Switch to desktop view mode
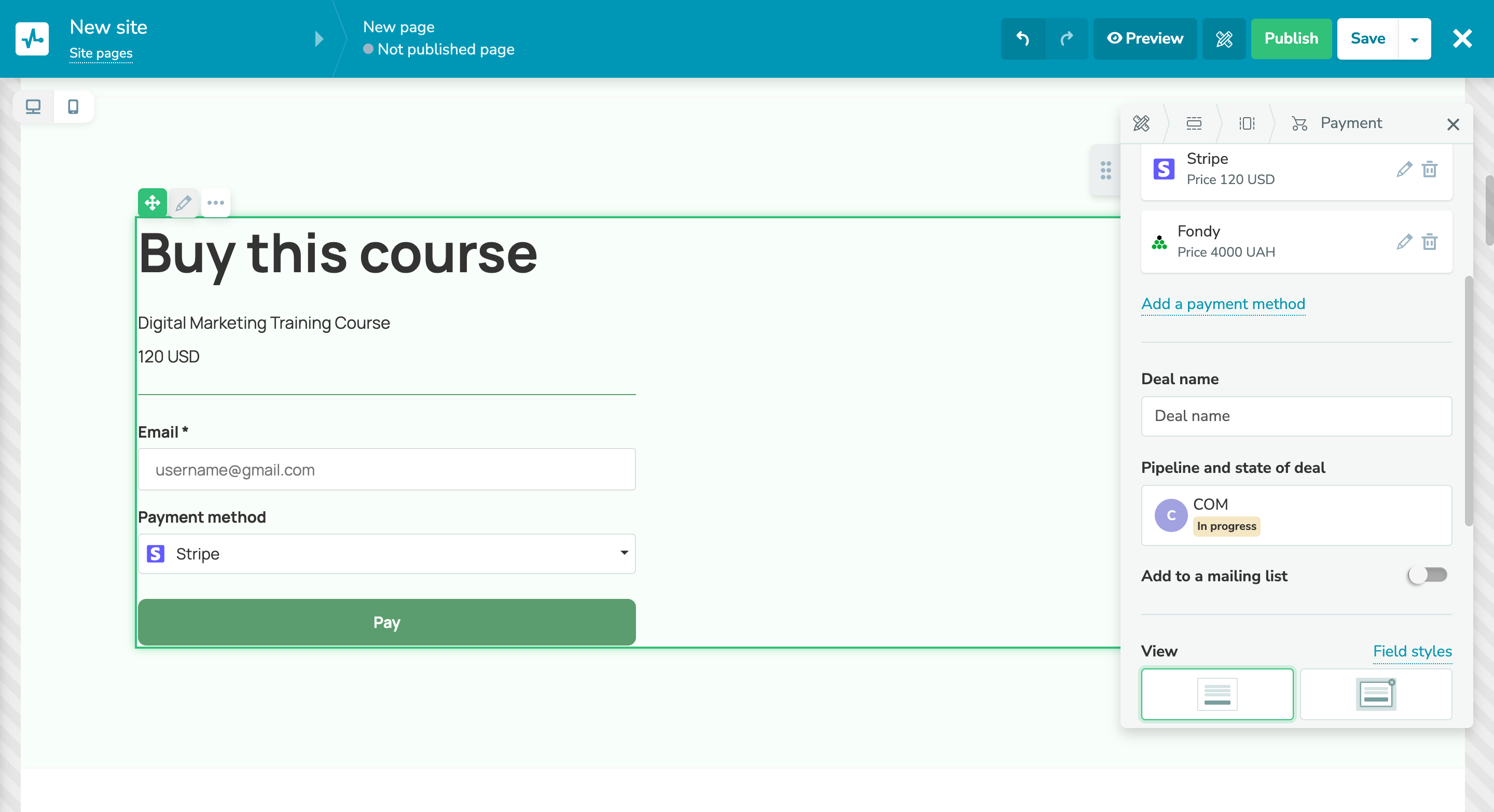 (x=33, y=106)
